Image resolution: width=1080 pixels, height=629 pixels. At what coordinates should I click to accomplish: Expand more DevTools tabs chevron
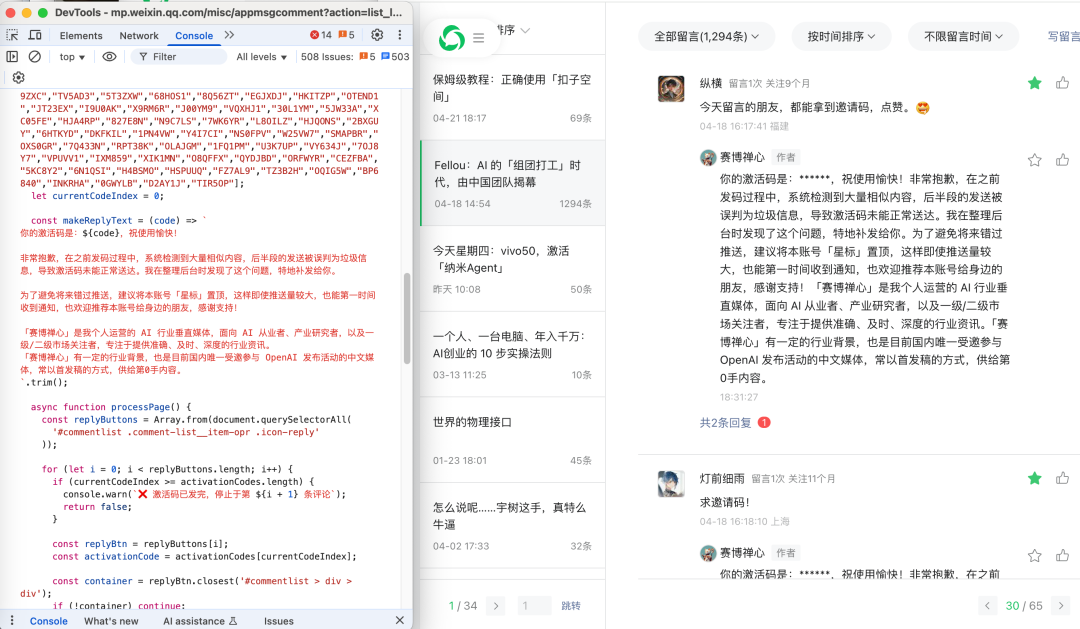(229, 35)
